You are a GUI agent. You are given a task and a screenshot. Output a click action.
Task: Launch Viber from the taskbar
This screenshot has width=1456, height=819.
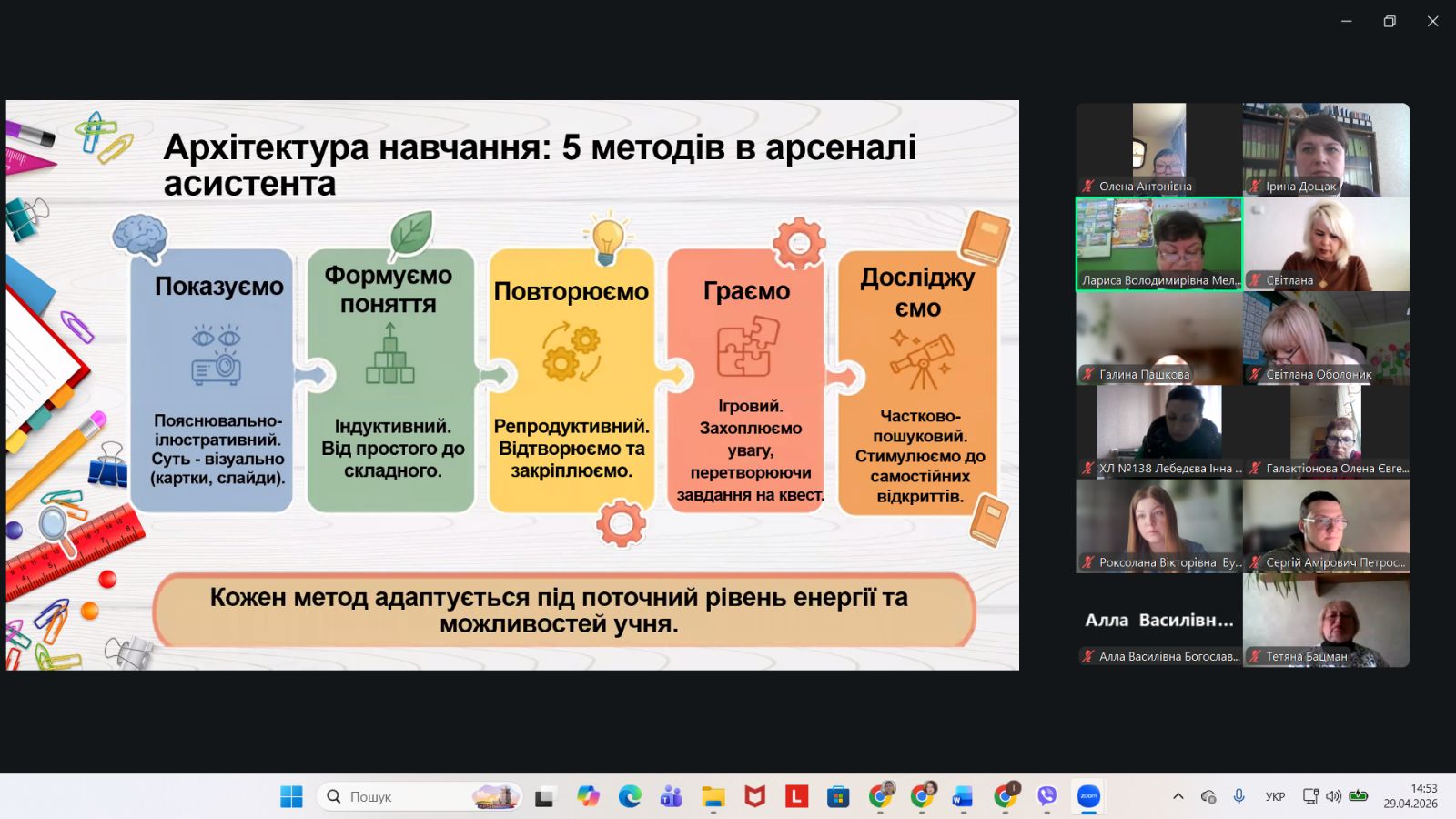[1047, 796]
